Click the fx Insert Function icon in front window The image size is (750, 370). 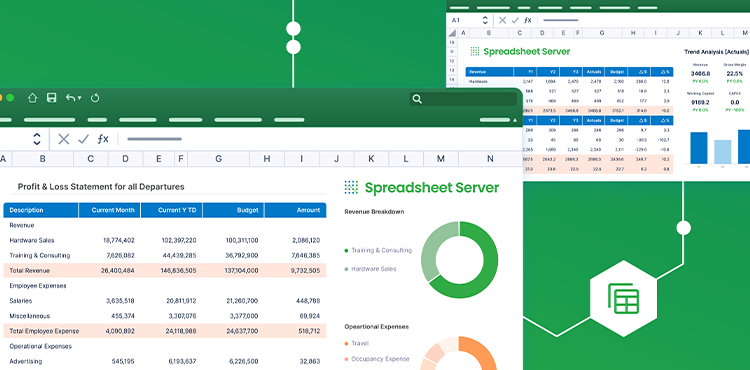point(103,139)
